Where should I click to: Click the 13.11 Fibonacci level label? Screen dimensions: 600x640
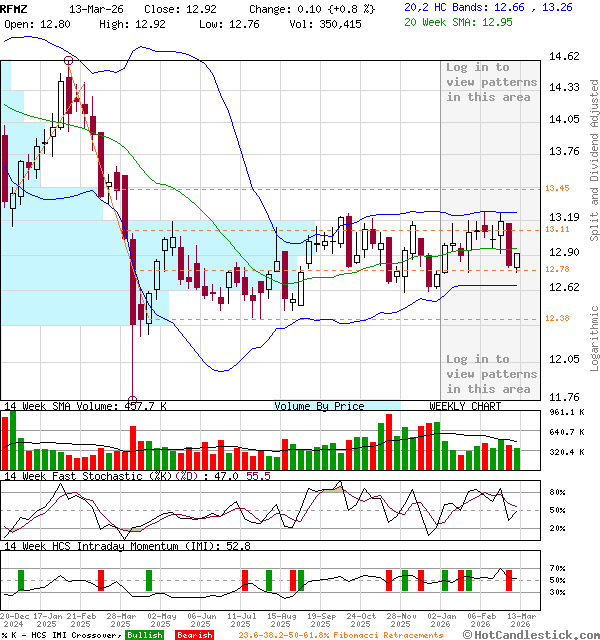point(556,229)
